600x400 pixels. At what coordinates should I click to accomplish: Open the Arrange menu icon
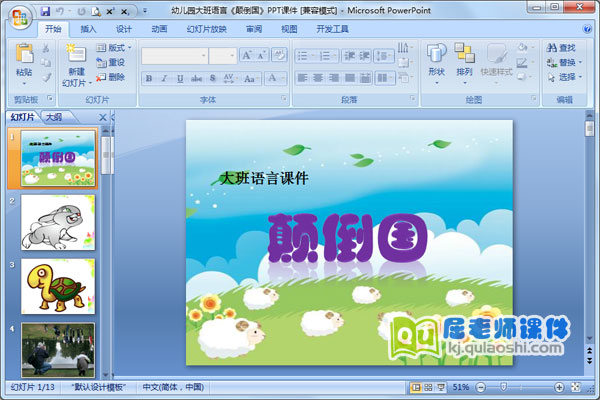464,63
